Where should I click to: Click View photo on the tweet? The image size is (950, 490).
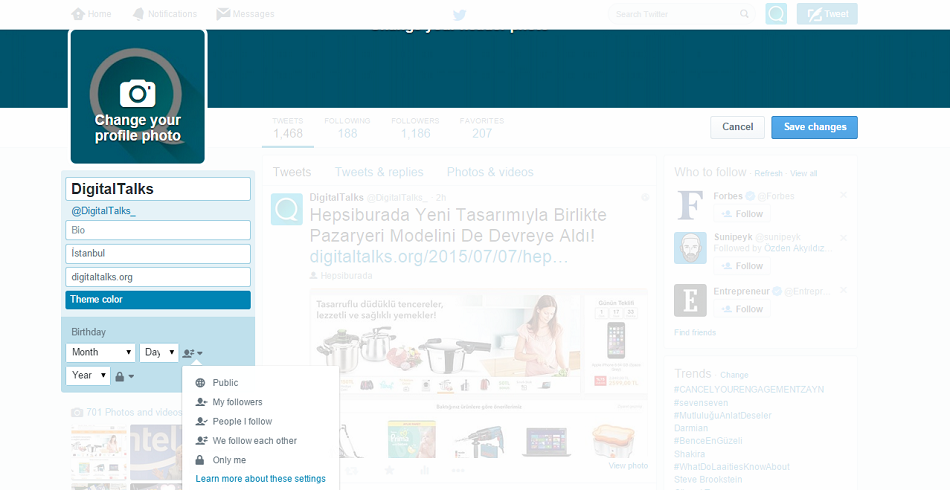coord(628,466)
